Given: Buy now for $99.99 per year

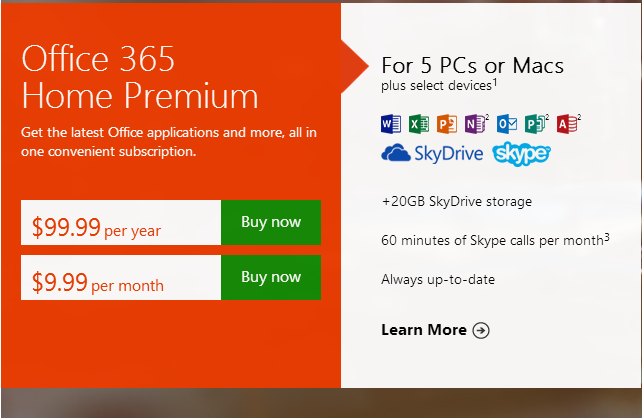Looking at the screenshot, I should 271,222.
